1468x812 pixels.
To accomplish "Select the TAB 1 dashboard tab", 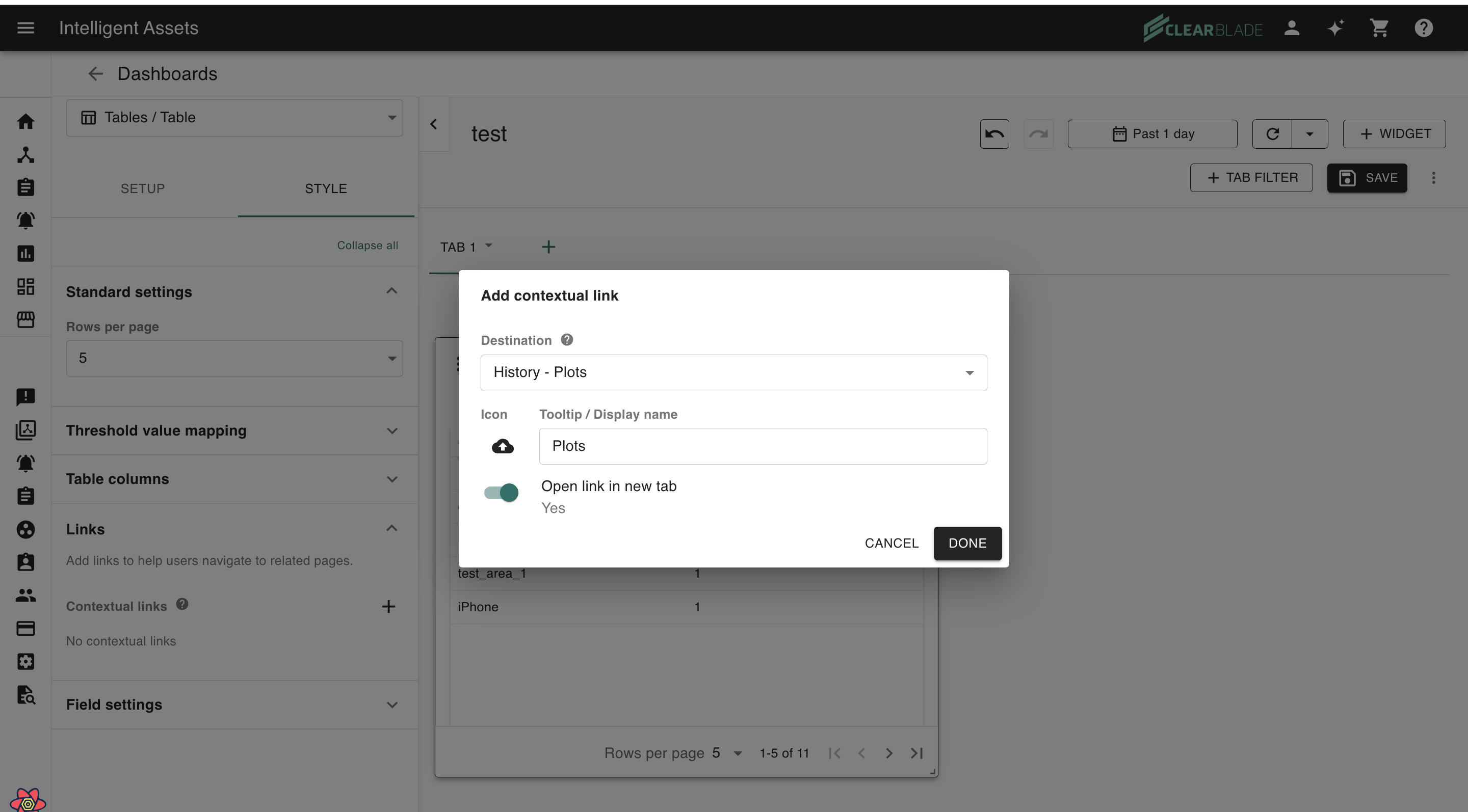I will tap(458, 247).
